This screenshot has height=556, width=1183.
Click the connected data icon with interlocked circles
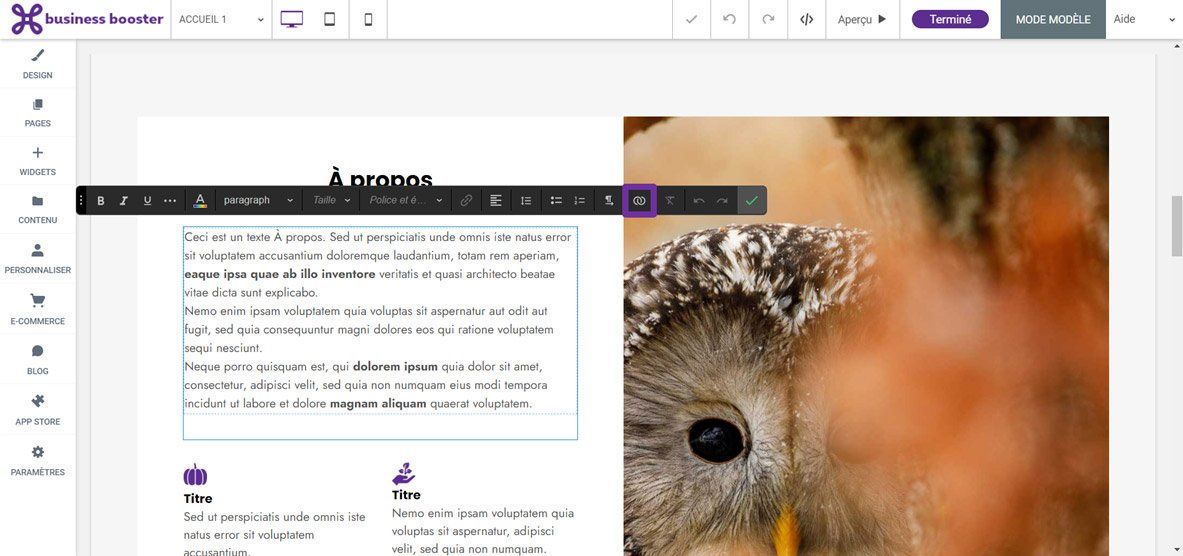pyautogui.click(x=639, y=201)
